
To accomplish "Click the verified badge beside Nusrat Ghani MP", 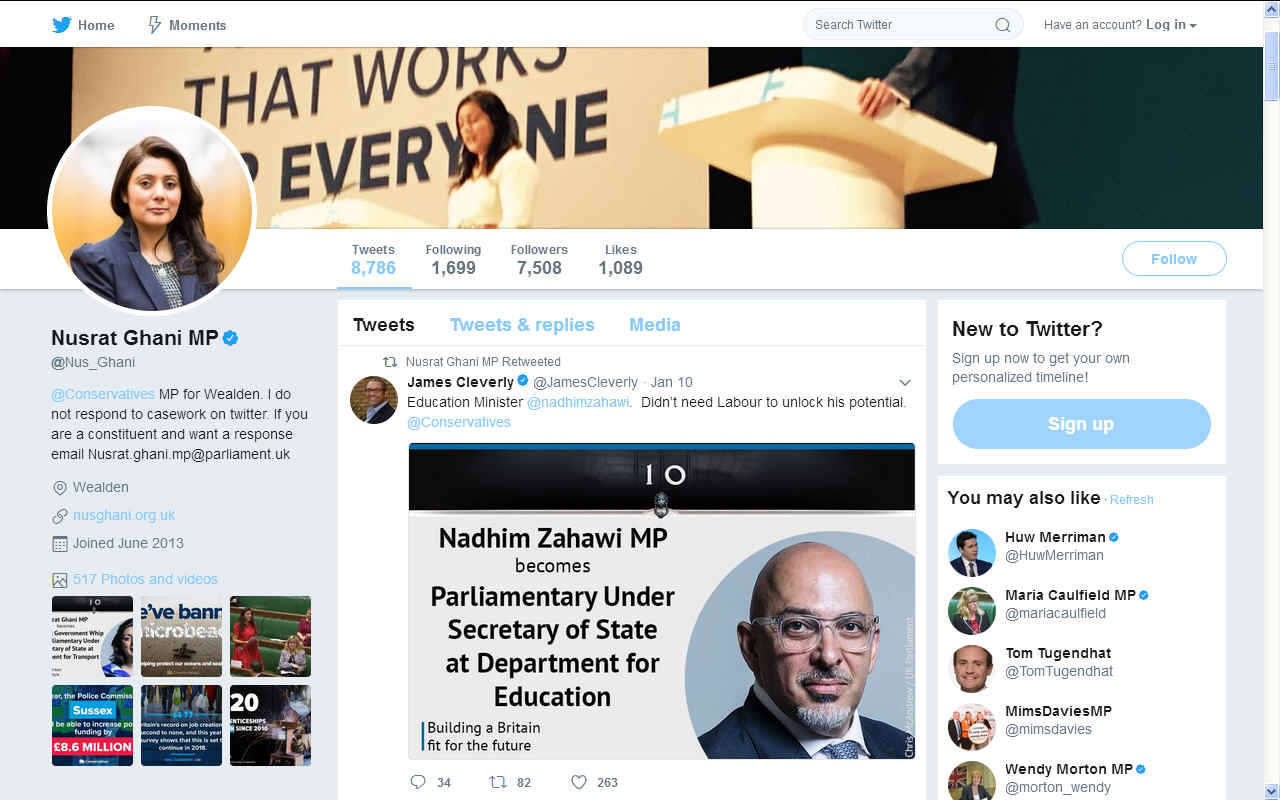I will click(230, 338).
